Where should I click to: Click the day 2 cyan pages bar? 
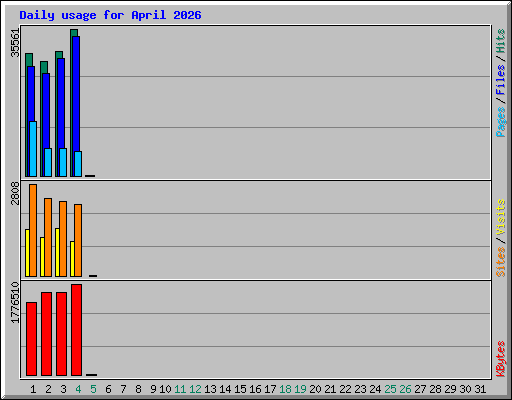point(48,162)
